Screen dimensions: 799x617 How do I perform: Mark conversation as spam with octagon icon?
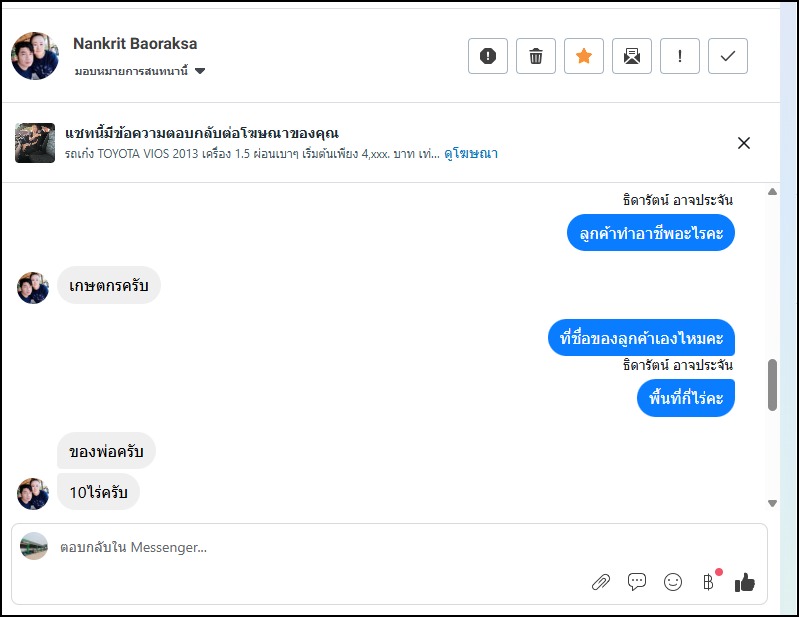(x=488, y=56)
